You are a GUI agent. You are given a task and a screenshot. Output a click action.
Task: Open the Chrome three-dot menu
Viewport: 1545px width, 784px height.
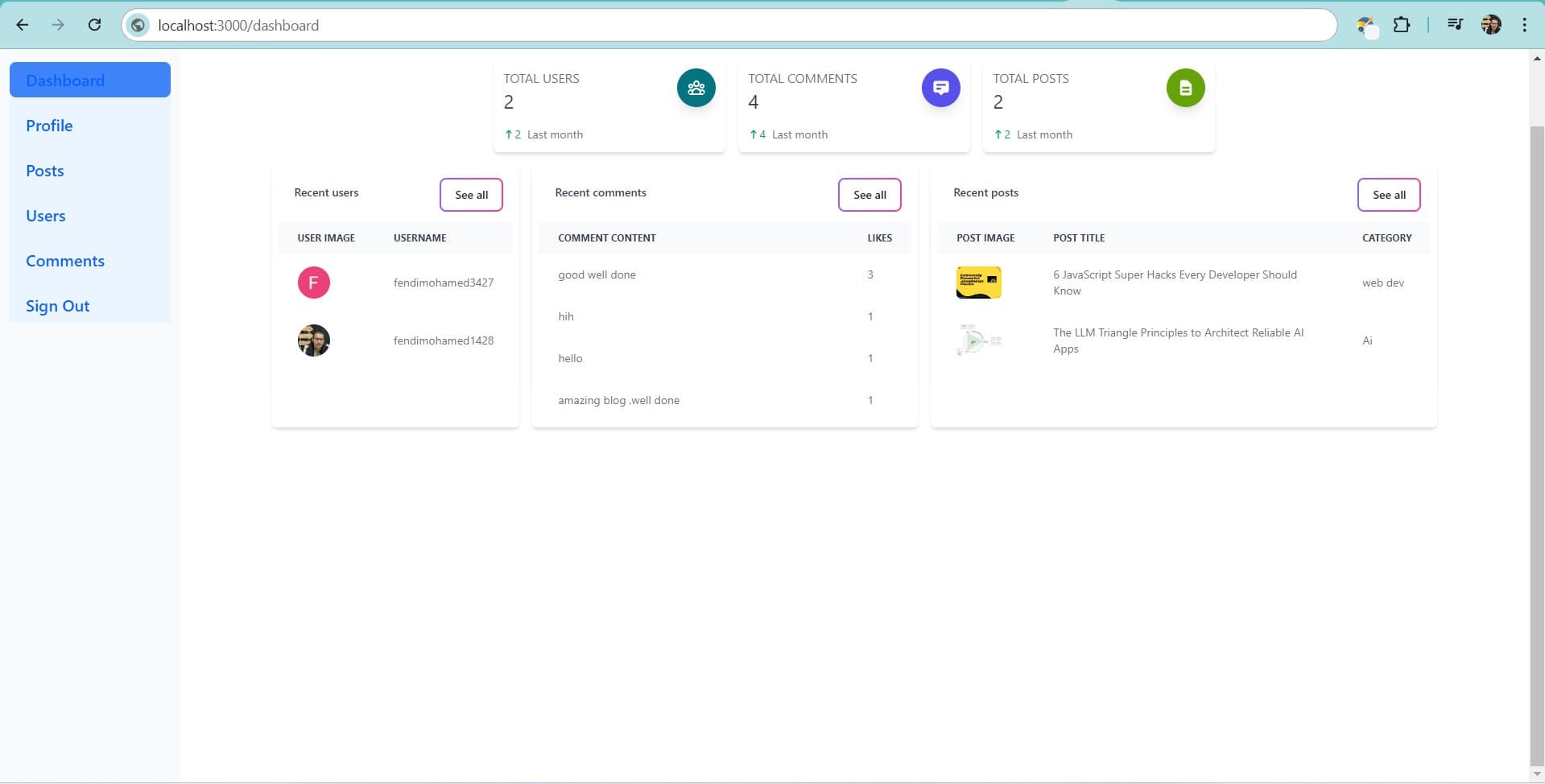click(x=1524, y=25)
